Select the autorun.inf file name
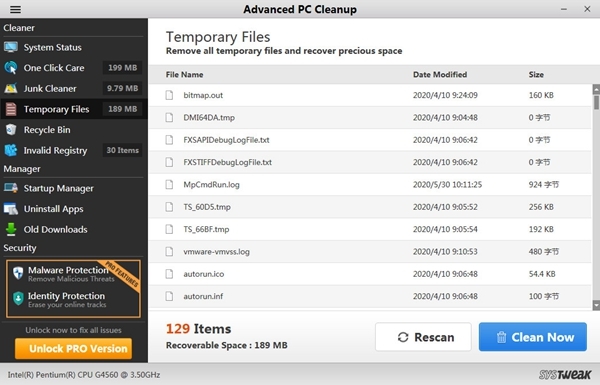 [x=203, y=296]
